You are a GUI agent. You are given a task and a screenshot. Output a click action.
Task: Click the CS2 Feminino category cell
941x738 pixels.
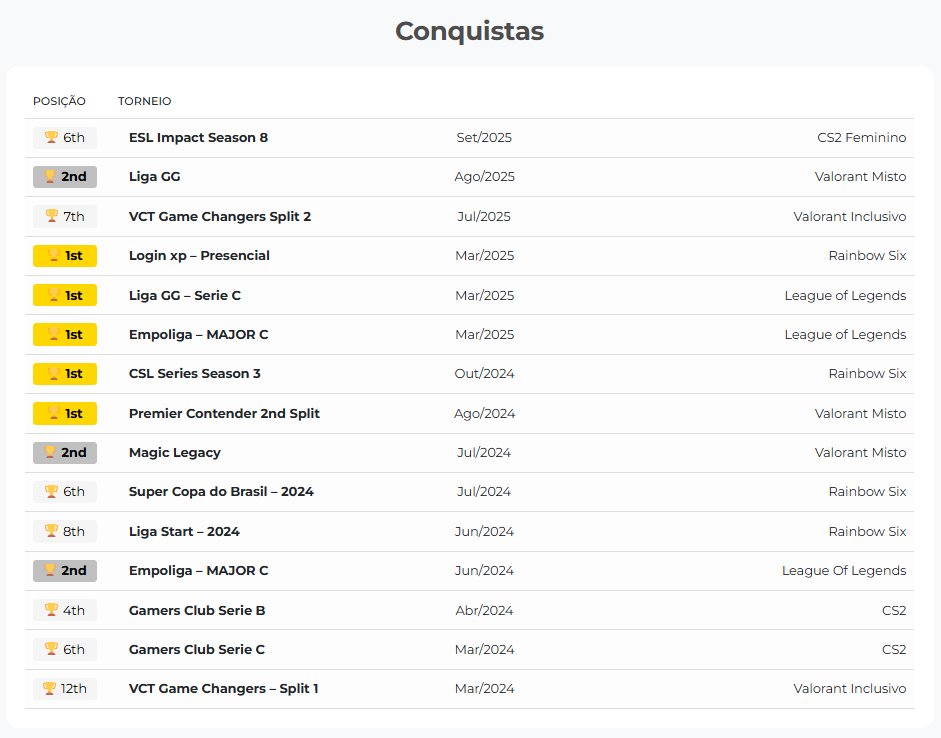coord(862,137)
